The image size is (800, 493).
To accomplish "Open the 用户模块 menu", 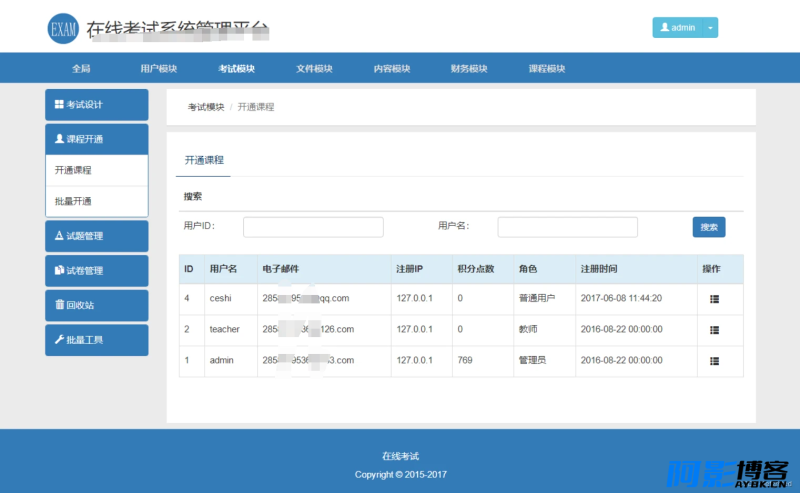I will [159, 68].
